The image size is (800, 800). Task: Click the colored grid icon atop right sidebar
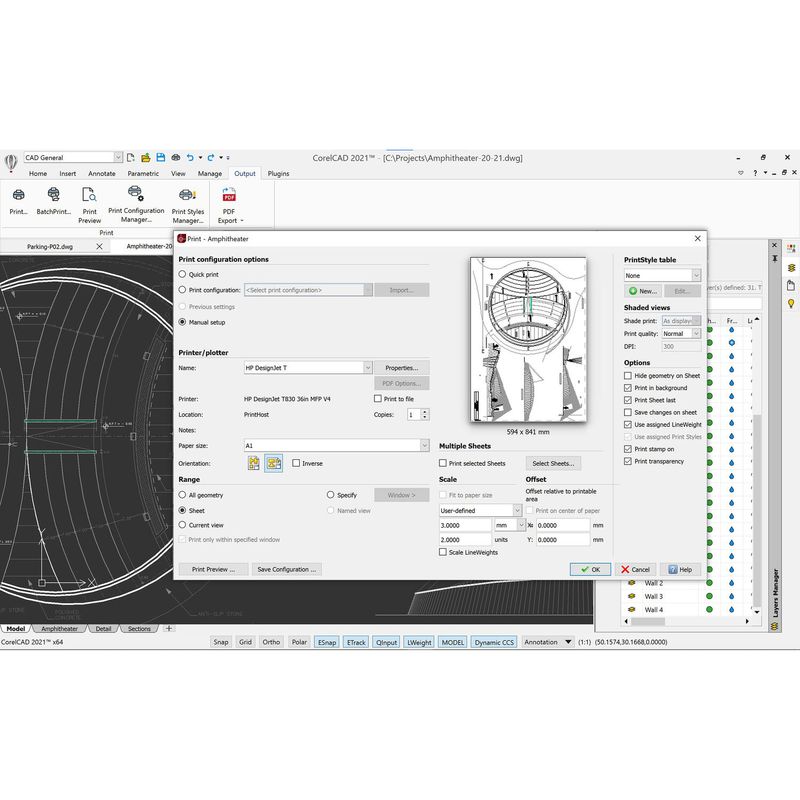791,249
